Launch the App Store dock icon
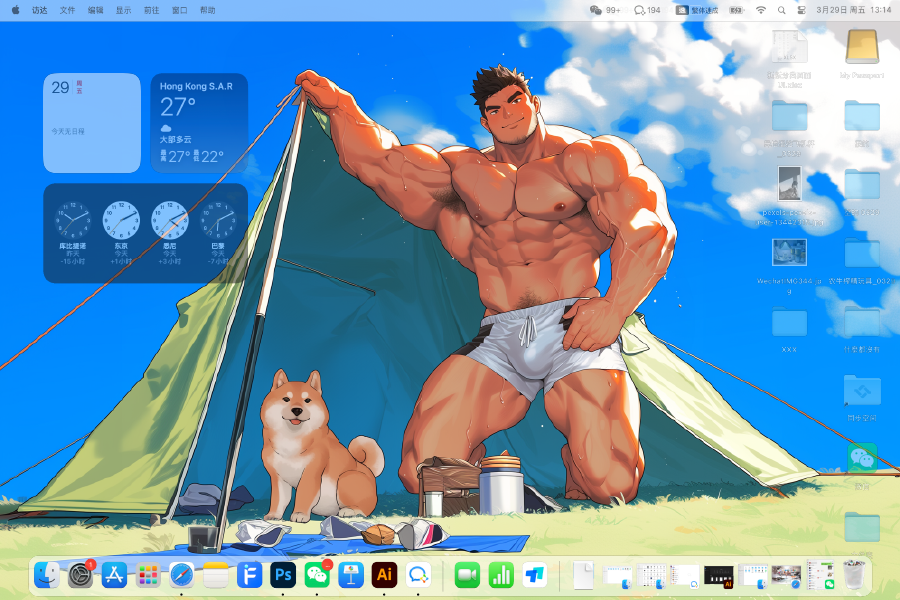The height and width of the screenshot is (600, 900). pyautogui.click(x=114, y=575)
